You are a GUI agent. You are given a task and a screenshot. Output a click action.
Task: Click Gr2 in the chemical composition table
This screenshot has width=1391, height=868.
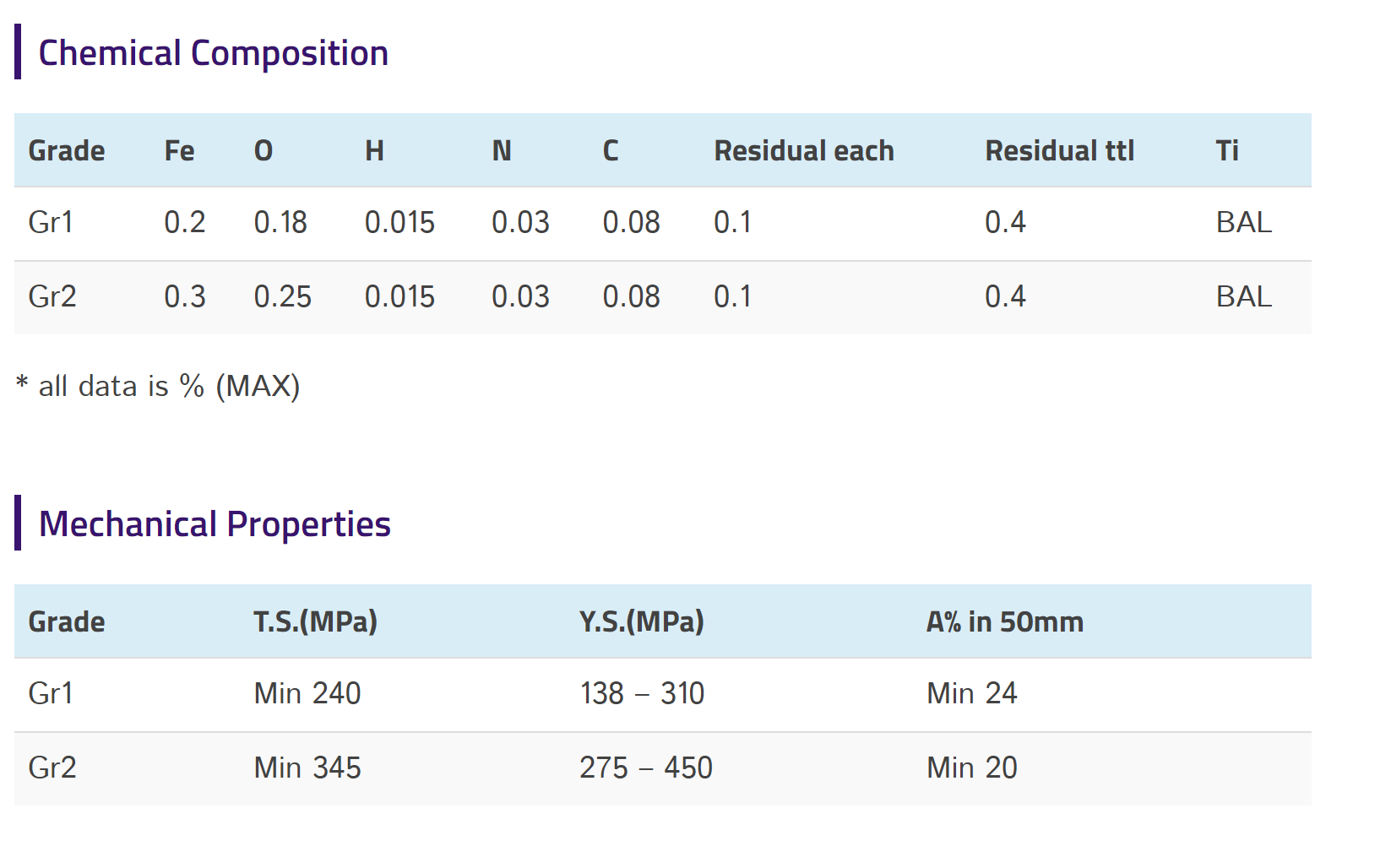pos(52,297)
